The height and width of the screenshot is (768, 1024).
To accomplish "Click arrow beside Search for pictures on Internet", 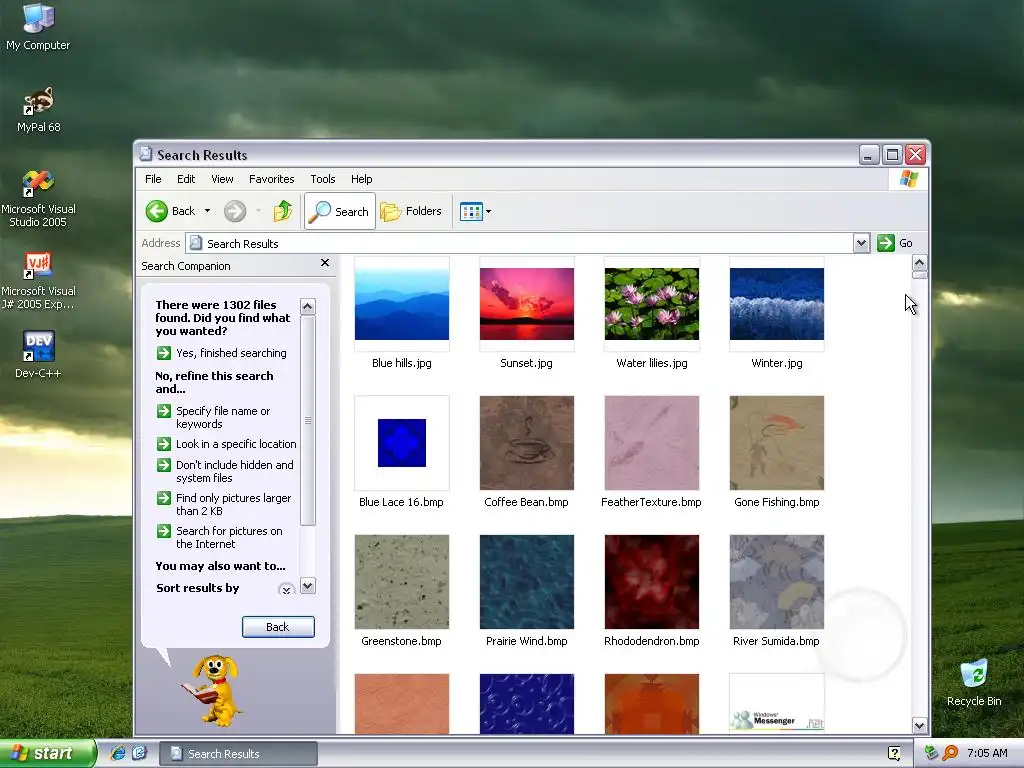I will [163, 531].
